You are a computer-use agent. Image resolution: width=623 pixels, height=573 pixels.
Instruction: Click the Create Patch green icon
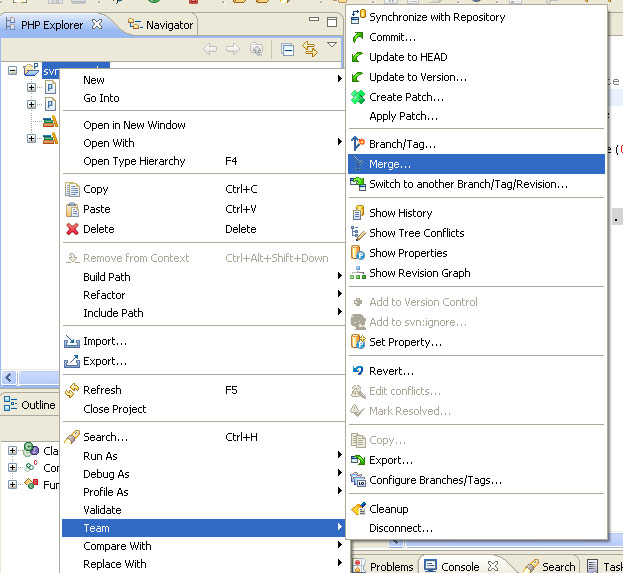pyautogui.click(x=359, y=97)
